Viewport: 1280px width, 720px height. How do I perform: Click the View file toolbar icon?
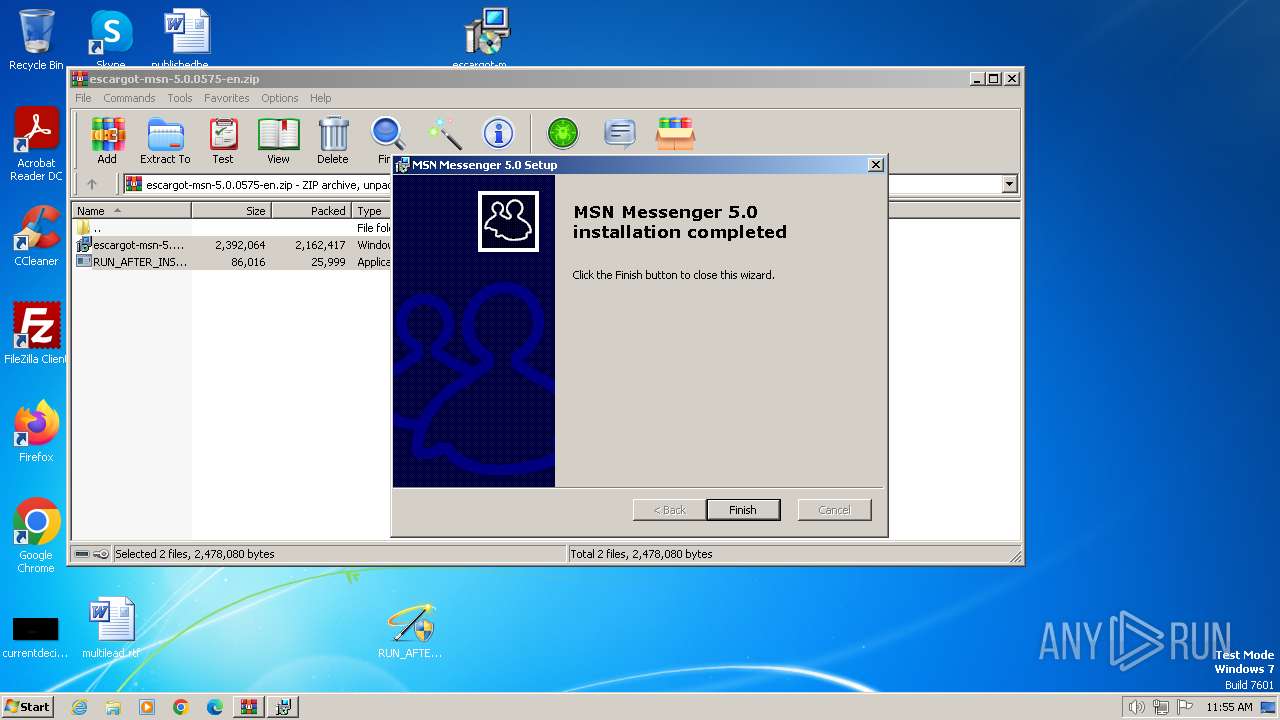coord(278,141)
